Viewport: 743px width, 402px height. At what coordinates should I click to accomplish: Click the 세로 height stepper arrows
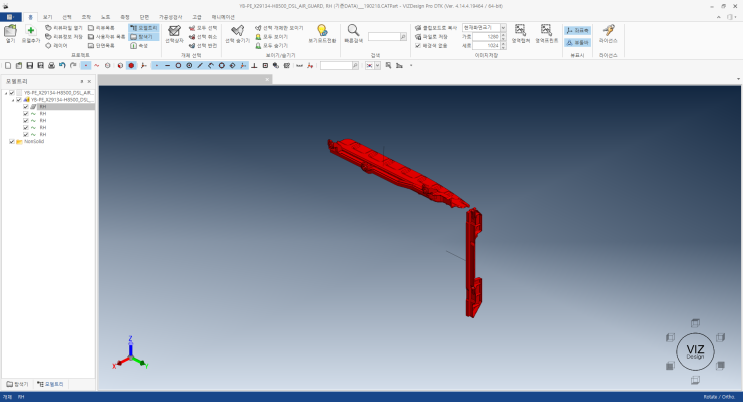(503, 46)
